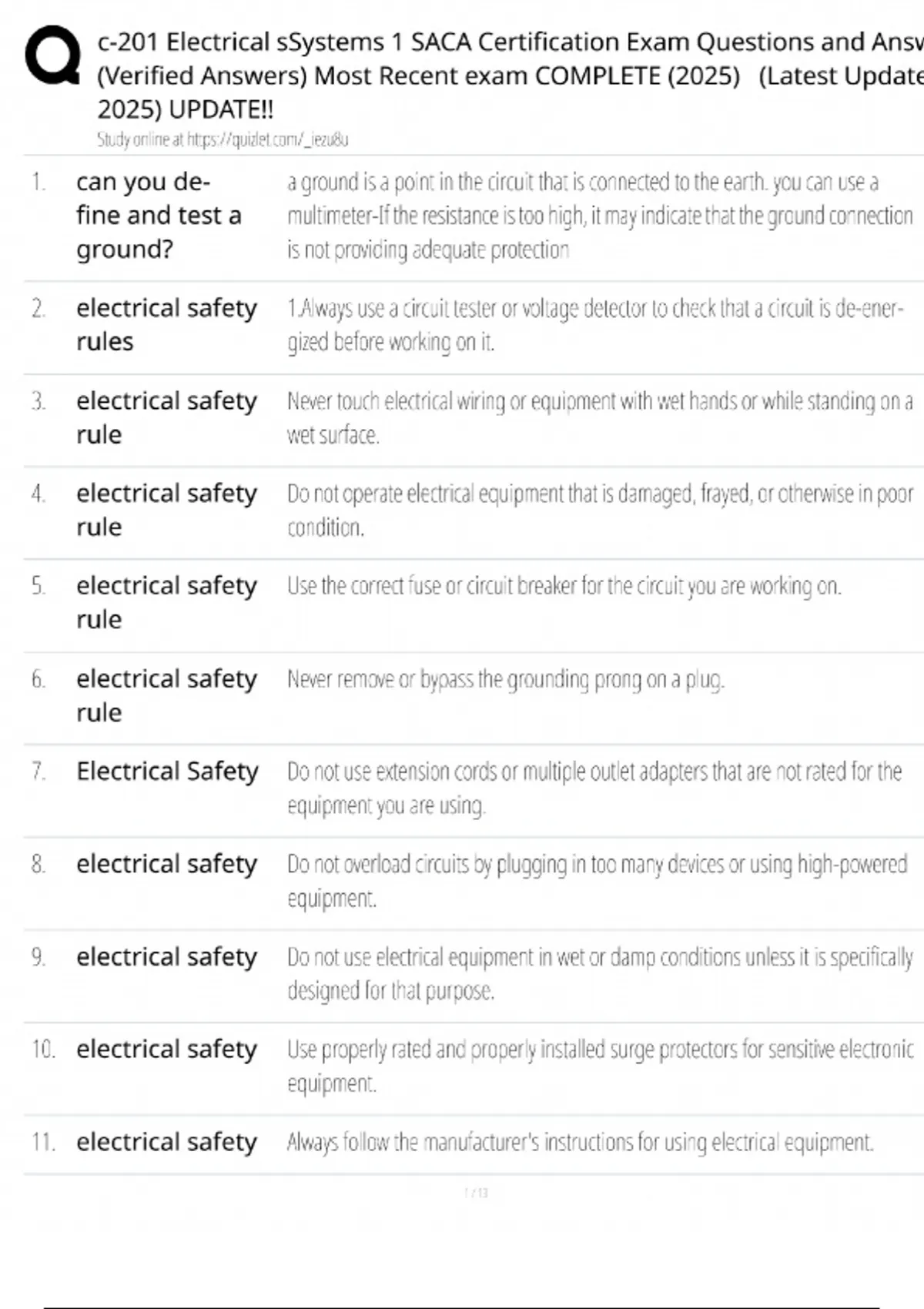Click the ground definition answer text
924x1309 pixels.
600,216
